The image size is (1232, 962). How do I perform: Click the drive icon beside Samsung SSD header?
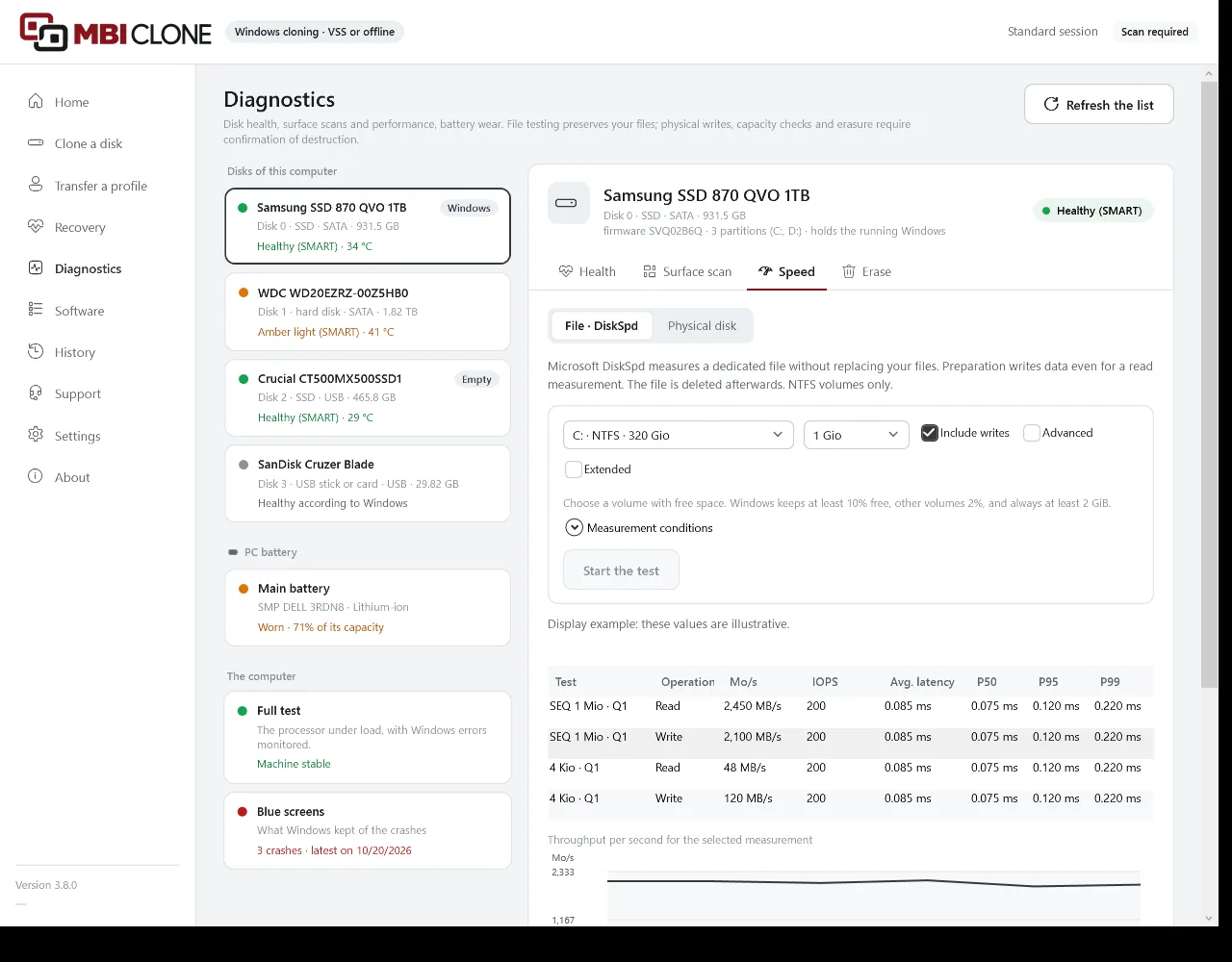568,203
